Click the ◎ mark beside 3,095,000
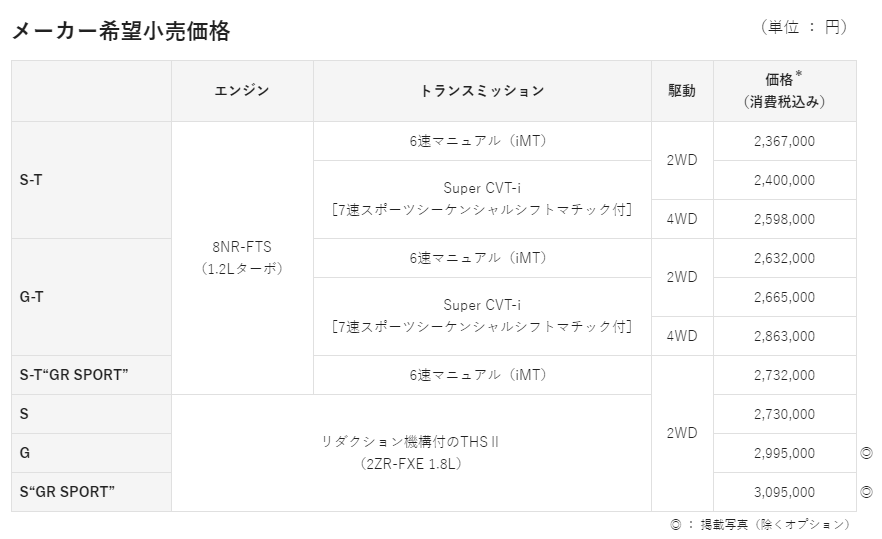The height and width of the screenshot is (539, 882). point(866,492)
